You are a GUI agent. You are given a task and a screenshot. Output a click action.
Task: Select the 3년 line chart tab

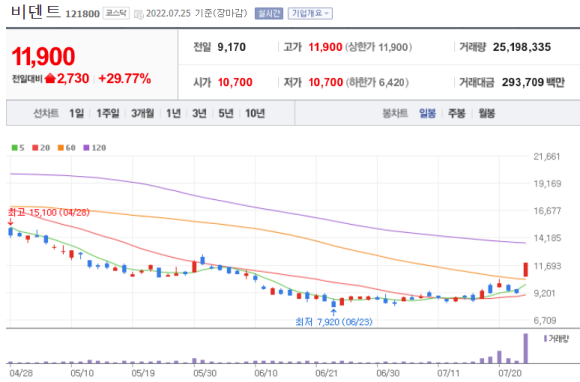(x=199, y=113)
